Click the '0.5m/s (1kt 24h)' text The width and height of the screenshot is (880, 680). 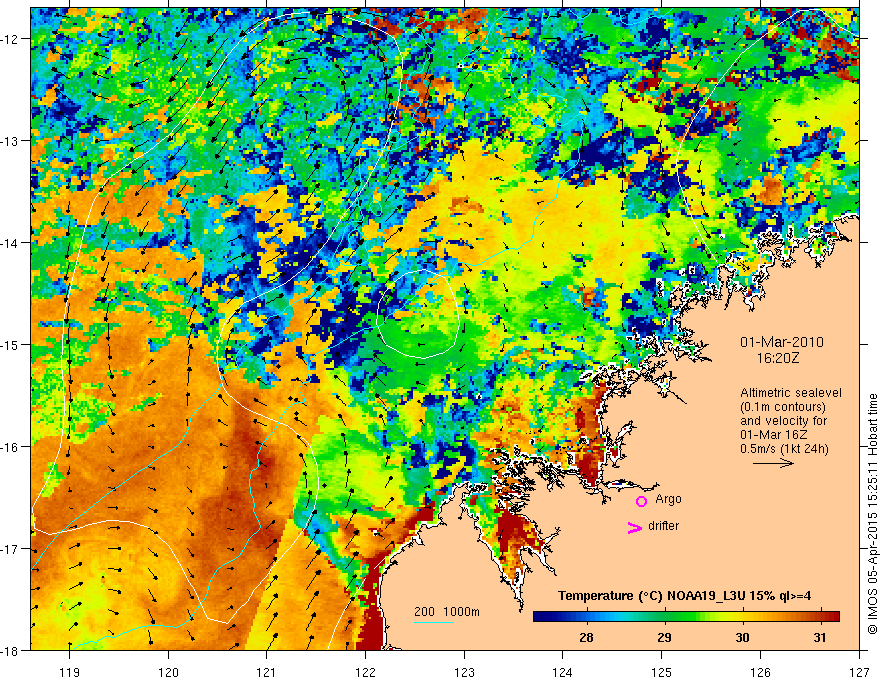click(x=784, y=449)
